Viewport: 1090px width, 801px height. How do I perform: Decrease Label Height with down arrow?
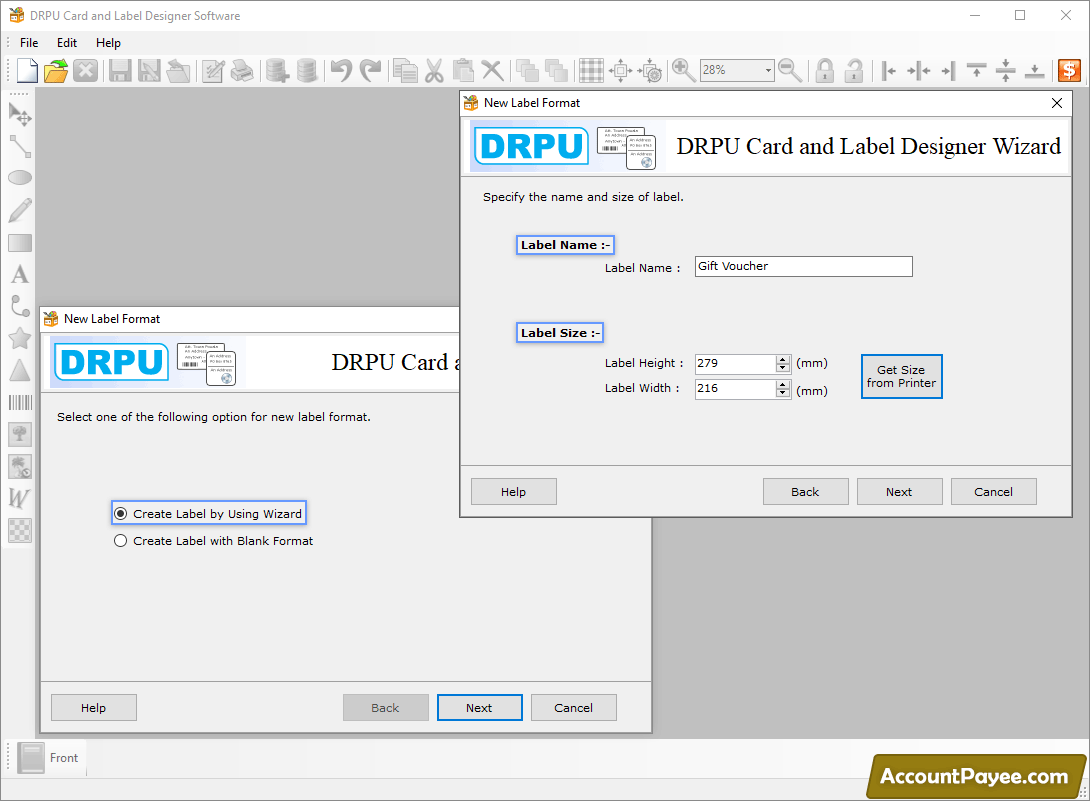[x=783, y=368]
